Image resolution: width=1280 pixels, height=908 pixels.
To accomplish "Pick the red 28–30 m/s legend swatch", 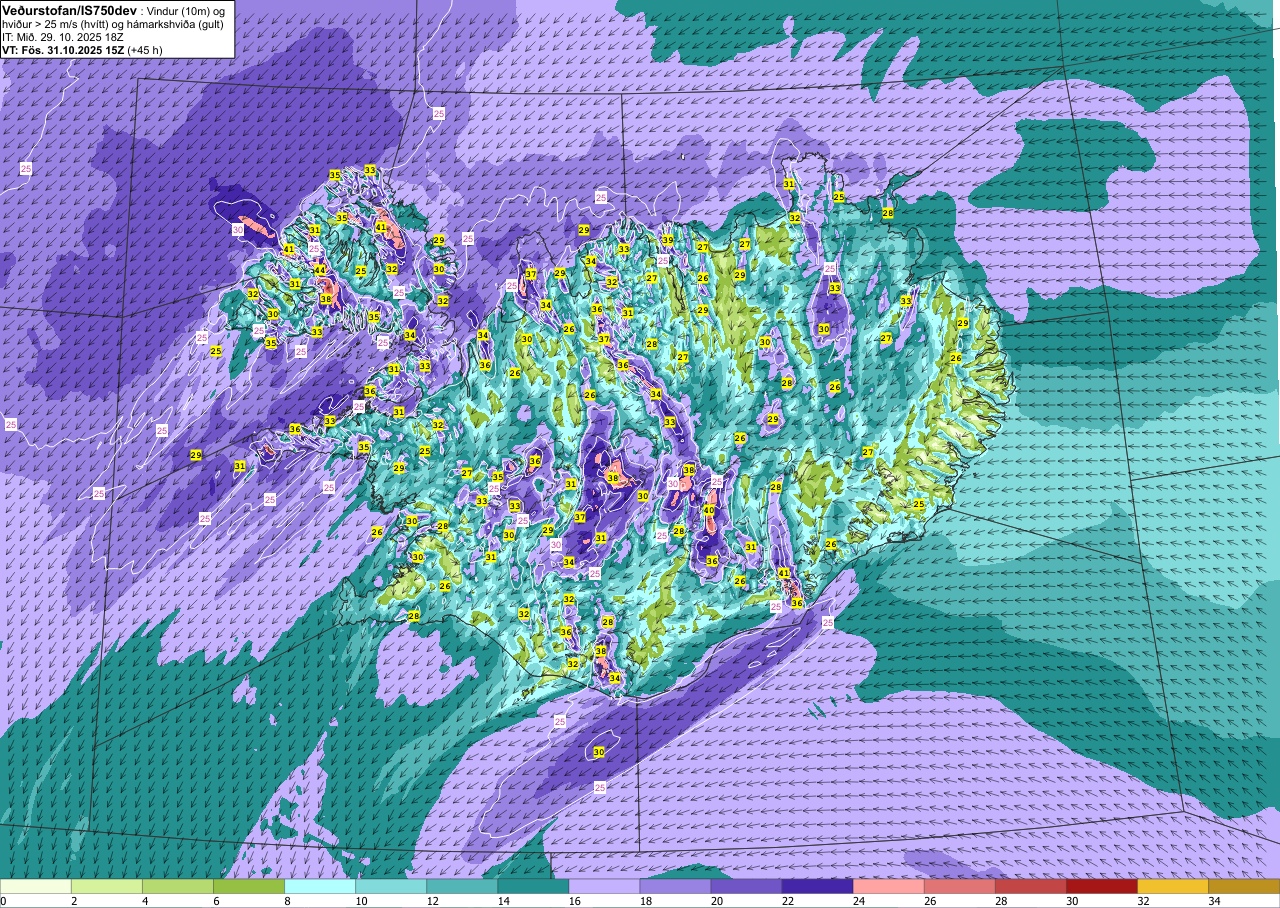I will (1030, 886).
